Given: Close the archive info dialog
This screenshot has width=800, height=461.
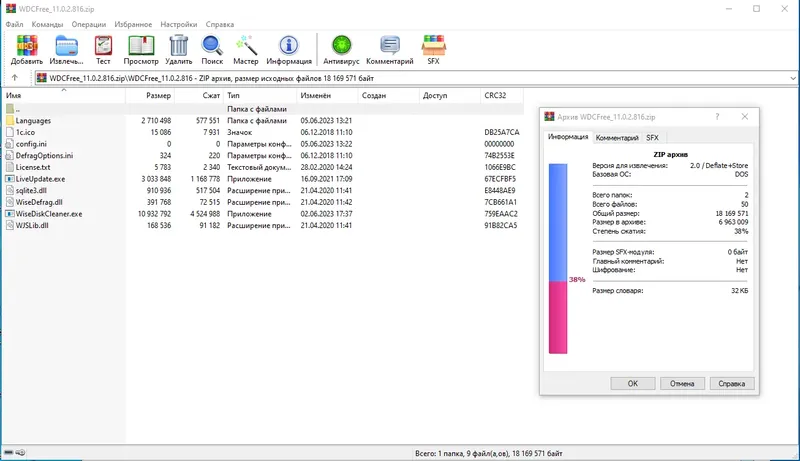Looking at the screenshot, I should [x=745, y=117].
